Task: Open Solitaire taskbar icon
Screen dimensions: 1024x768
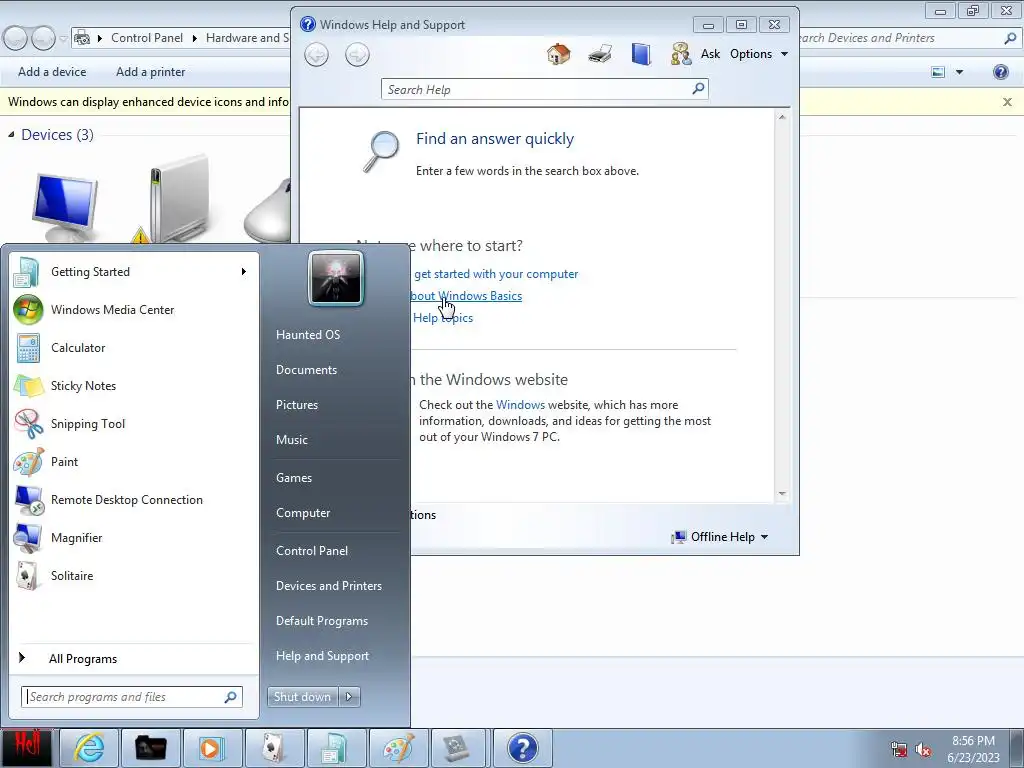Action: tap(273, 748)
